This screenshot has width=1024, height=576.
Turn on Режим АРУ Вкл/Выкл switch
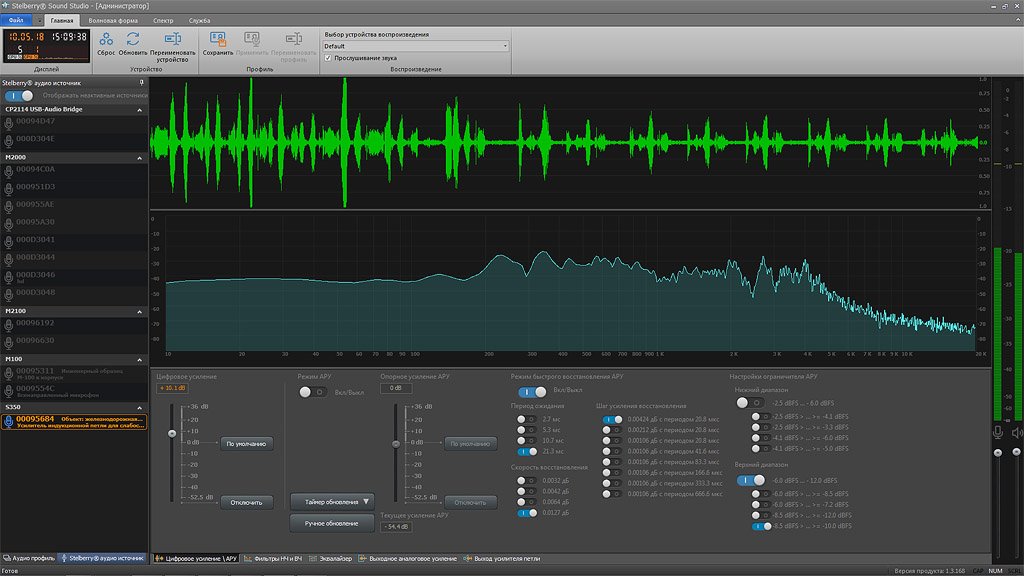coord(312,392)
